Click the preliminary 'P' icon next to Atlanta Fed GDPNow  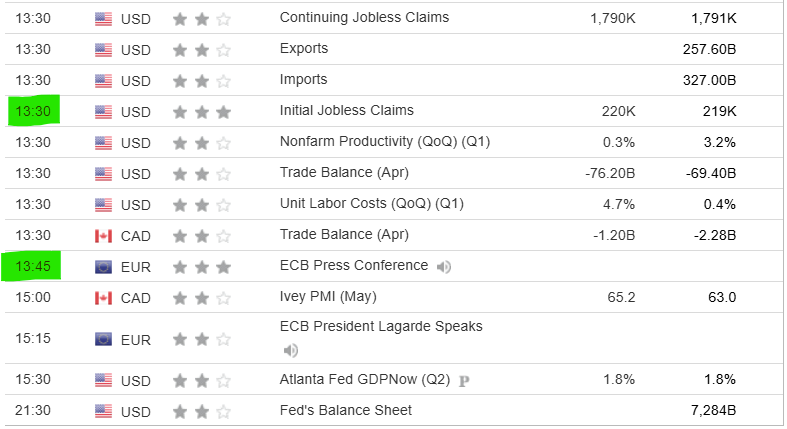(x=463, y=381)
